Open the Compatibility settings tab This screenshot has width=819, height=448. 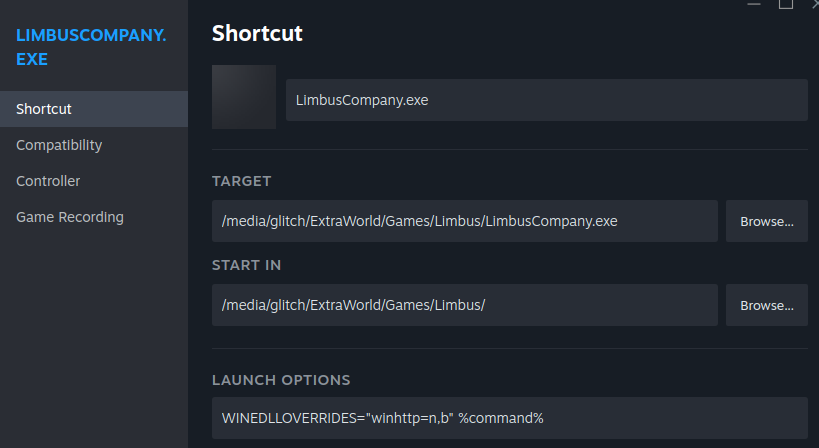[59, 145]
